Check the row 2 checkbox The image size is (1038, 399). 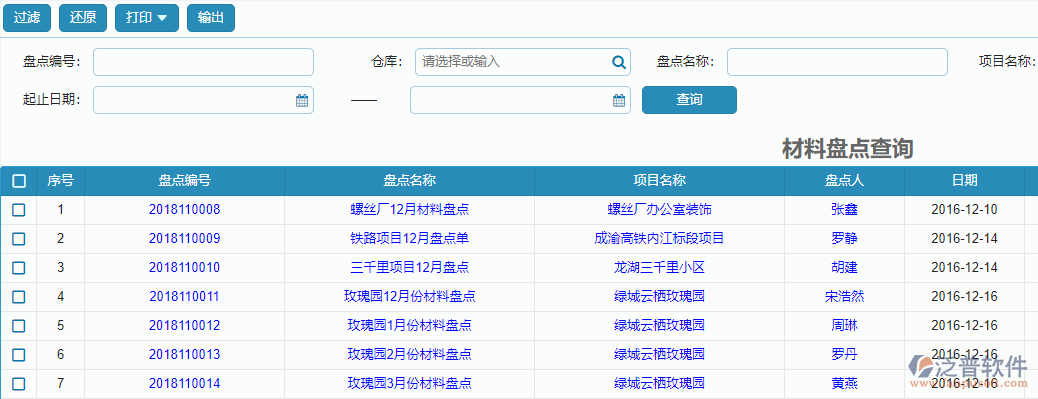19,239
